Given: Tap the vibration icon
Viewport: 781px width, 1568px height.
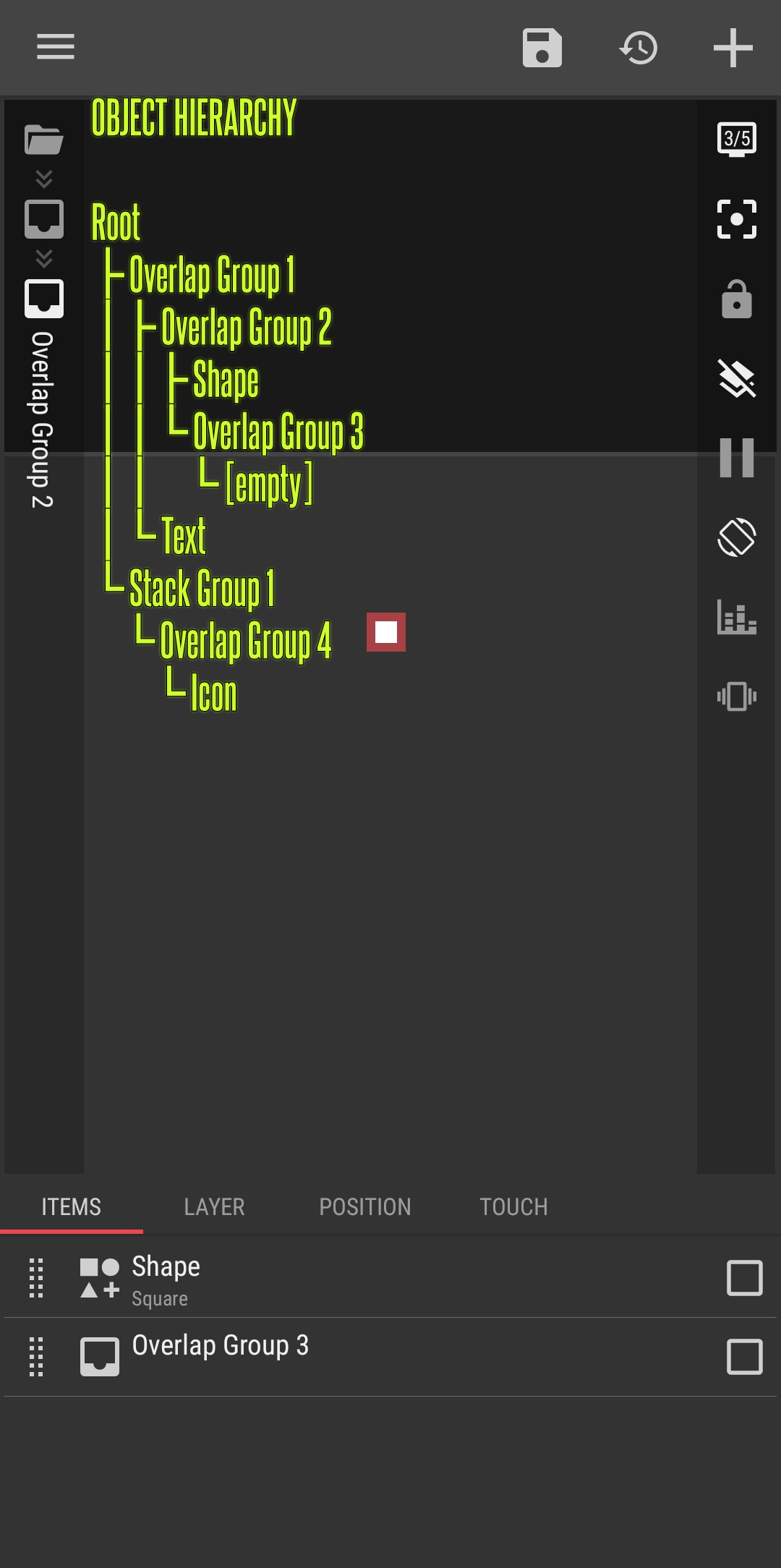Looking at the screenshot, I should [737, 696].
